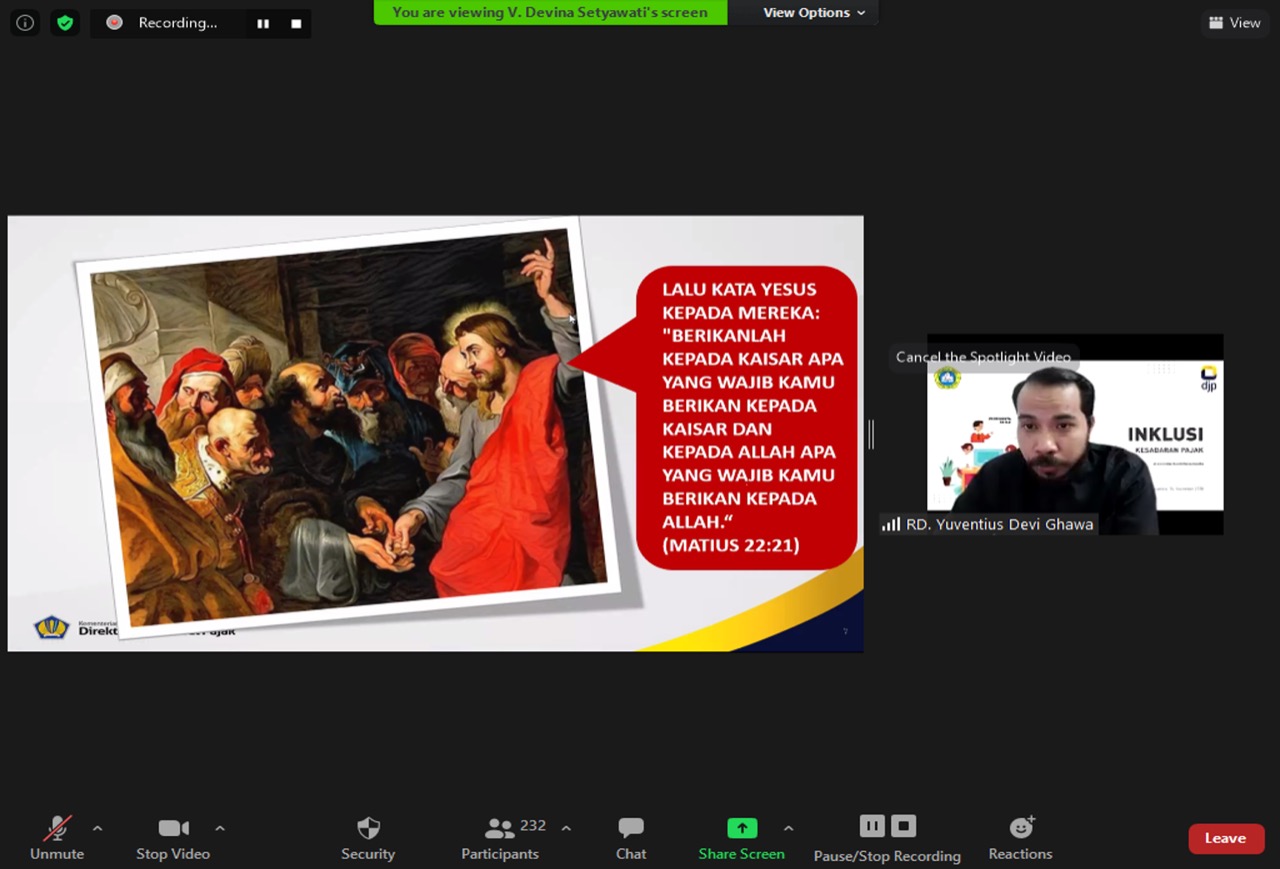The image size is (1280, 869).
Task: Open the Reactions emoji menu
Action: tap(1020, 837)
